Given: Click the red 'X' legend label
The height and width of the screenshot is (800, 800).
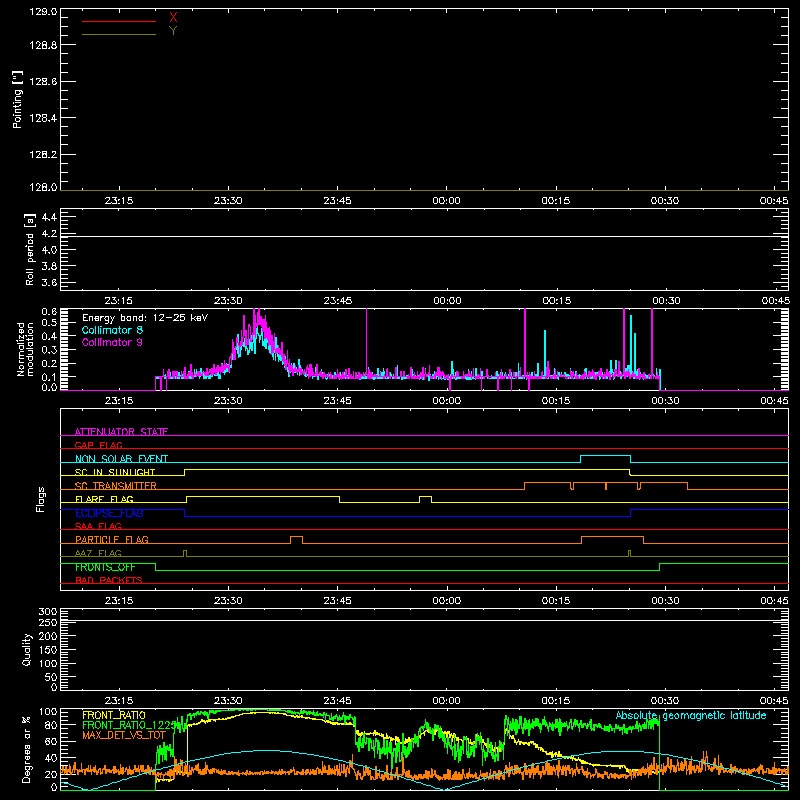Looking at the screenshot, I should [173, 18].
